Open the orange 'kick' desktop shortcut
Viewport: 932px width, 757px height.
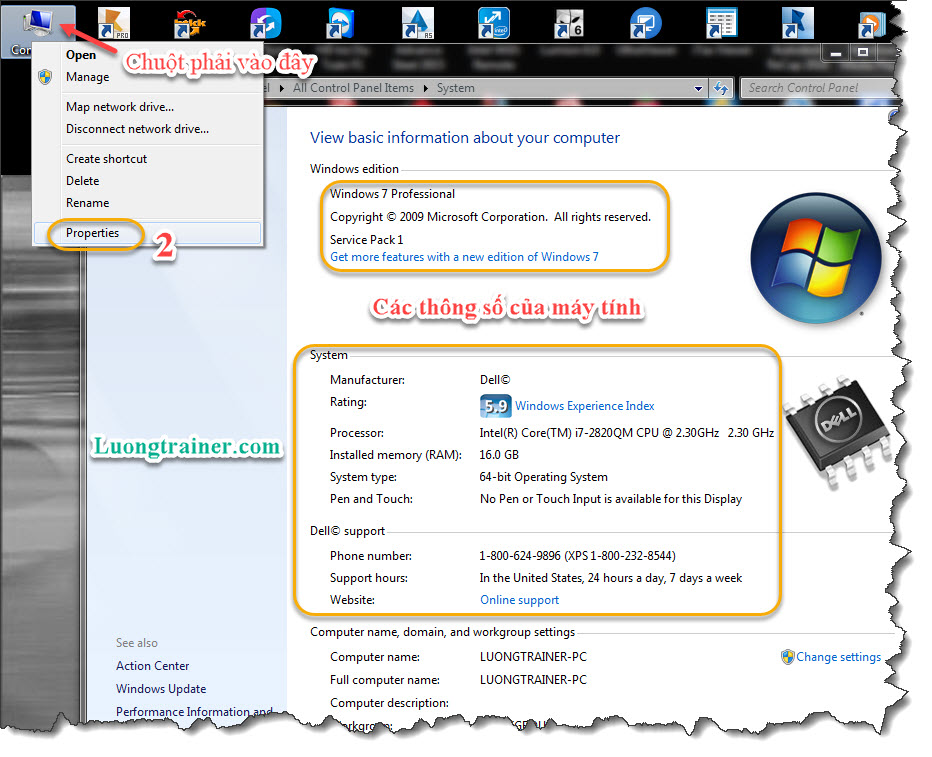190,24
